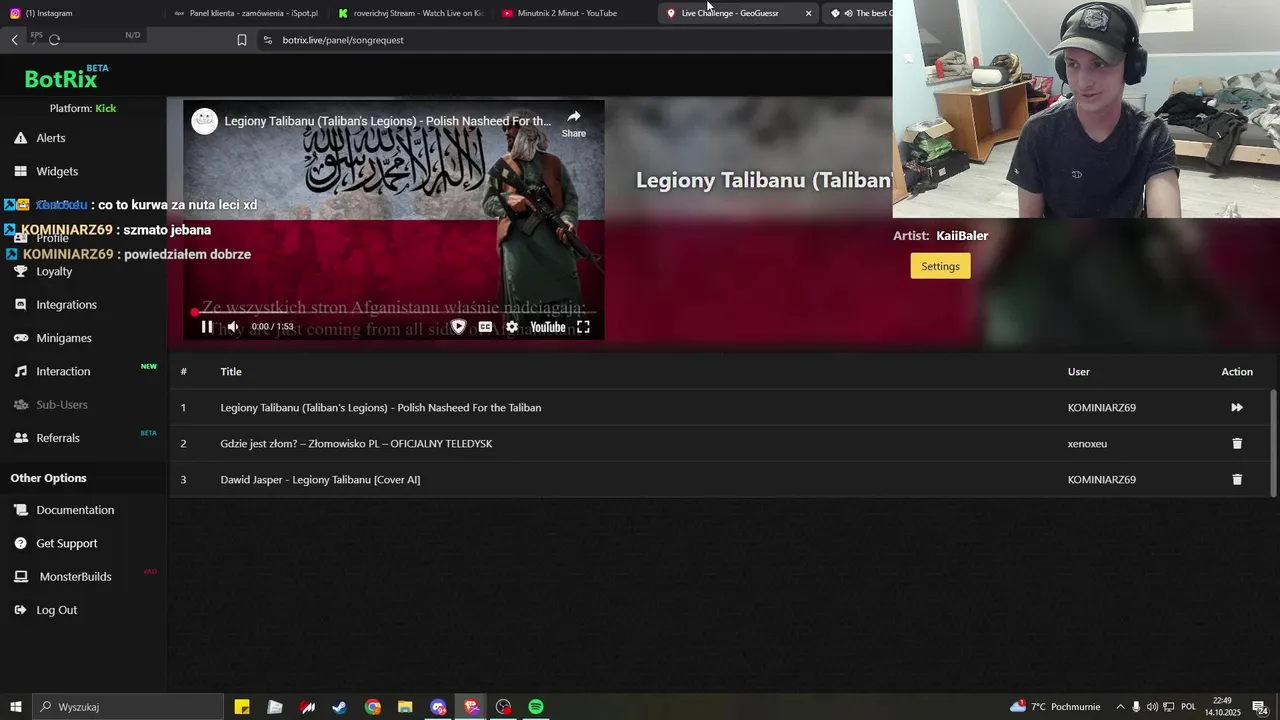Click the Kick platform label
1280x720 pixels.
click(106, 108)
